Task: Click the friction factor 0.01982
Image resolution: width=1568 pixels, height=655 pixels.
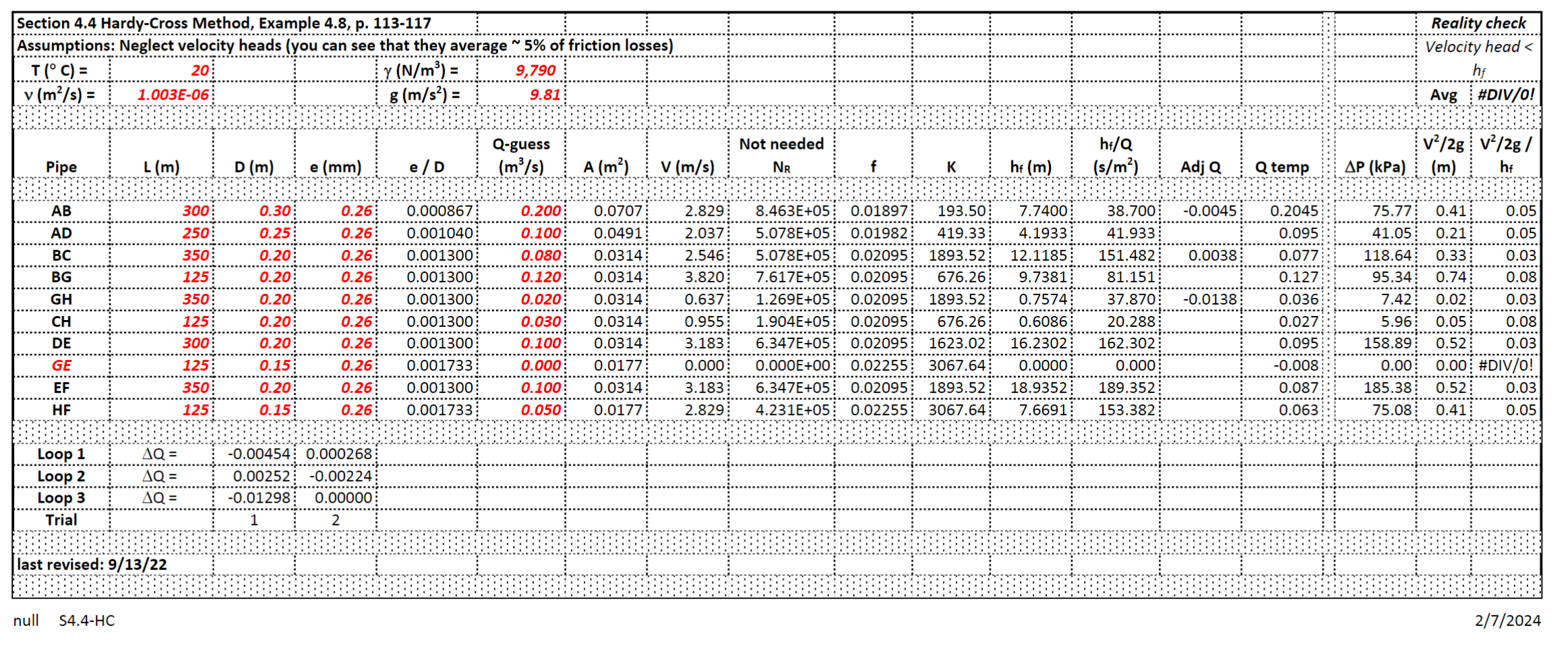Action: tap(879, 233)
